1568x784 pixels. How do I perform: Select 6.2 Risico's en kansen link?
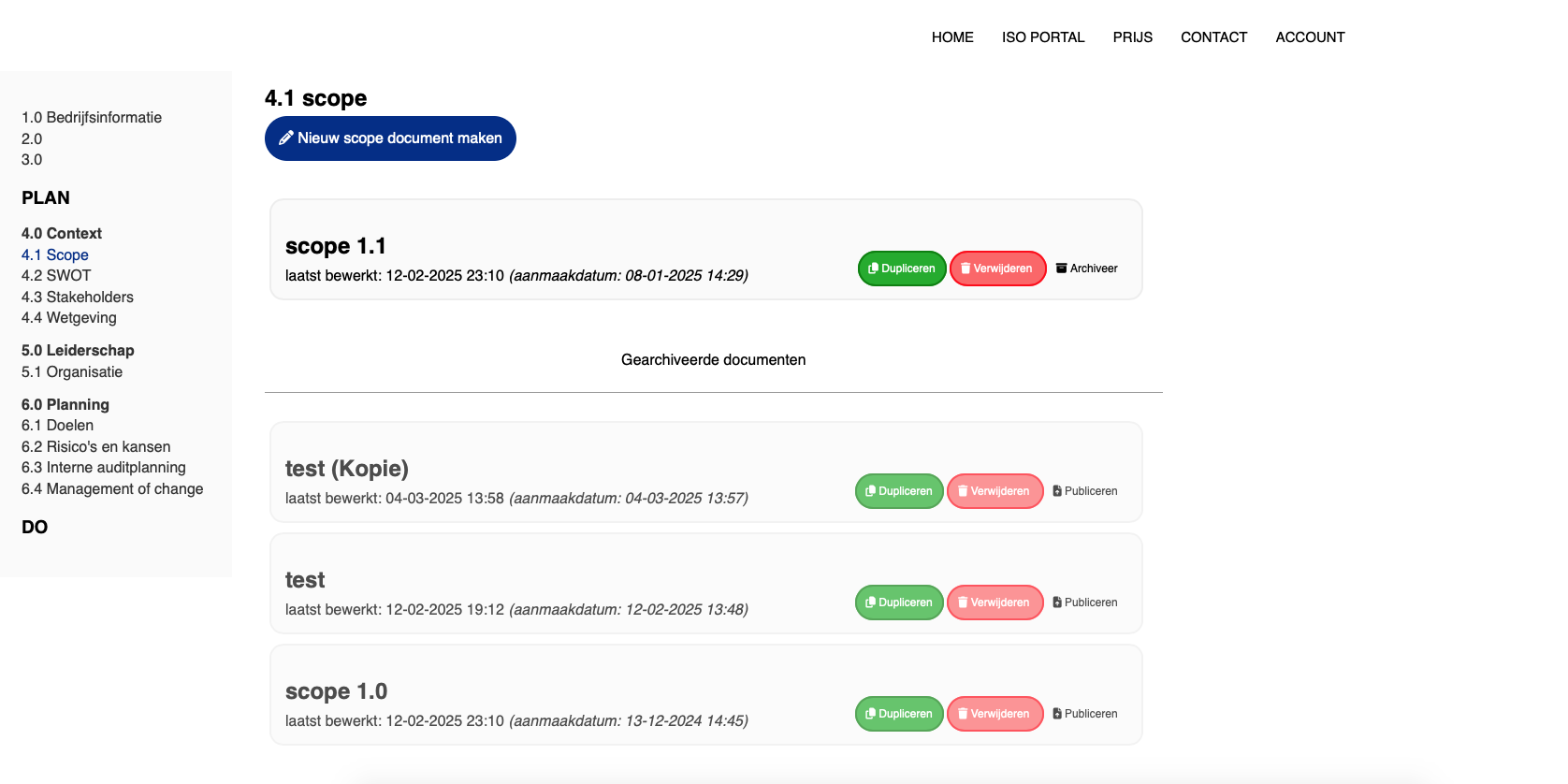[x=95, y=447]
